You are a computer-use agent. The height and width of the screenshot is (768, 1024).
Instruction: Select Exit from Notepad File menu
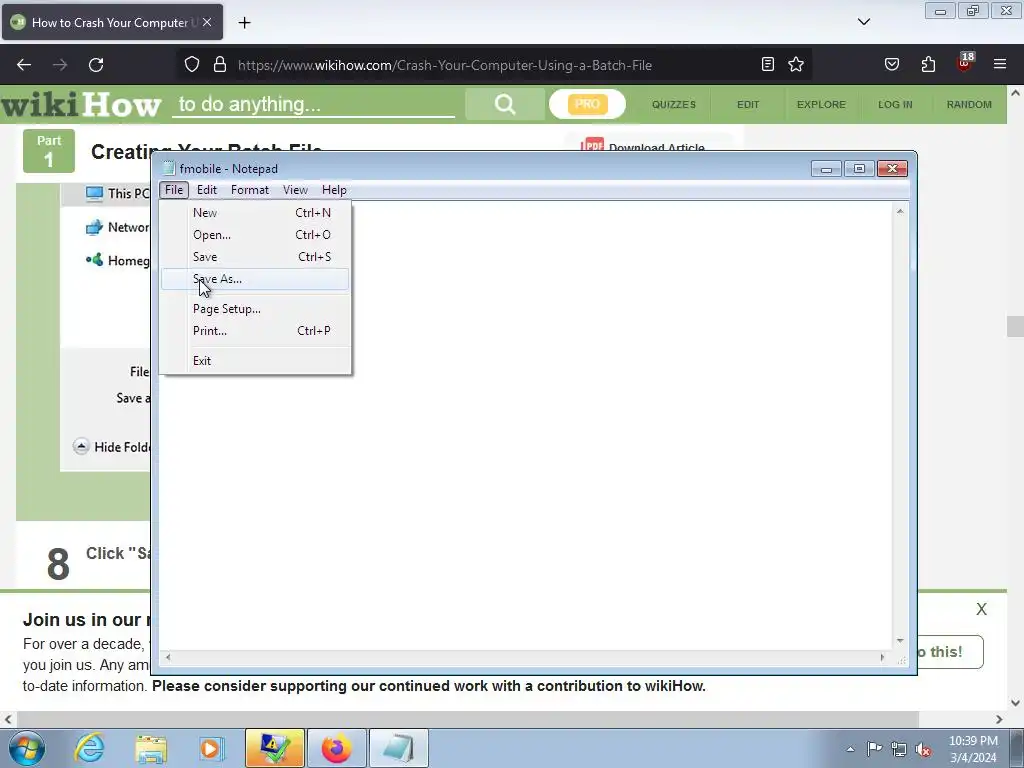[255, 360]
